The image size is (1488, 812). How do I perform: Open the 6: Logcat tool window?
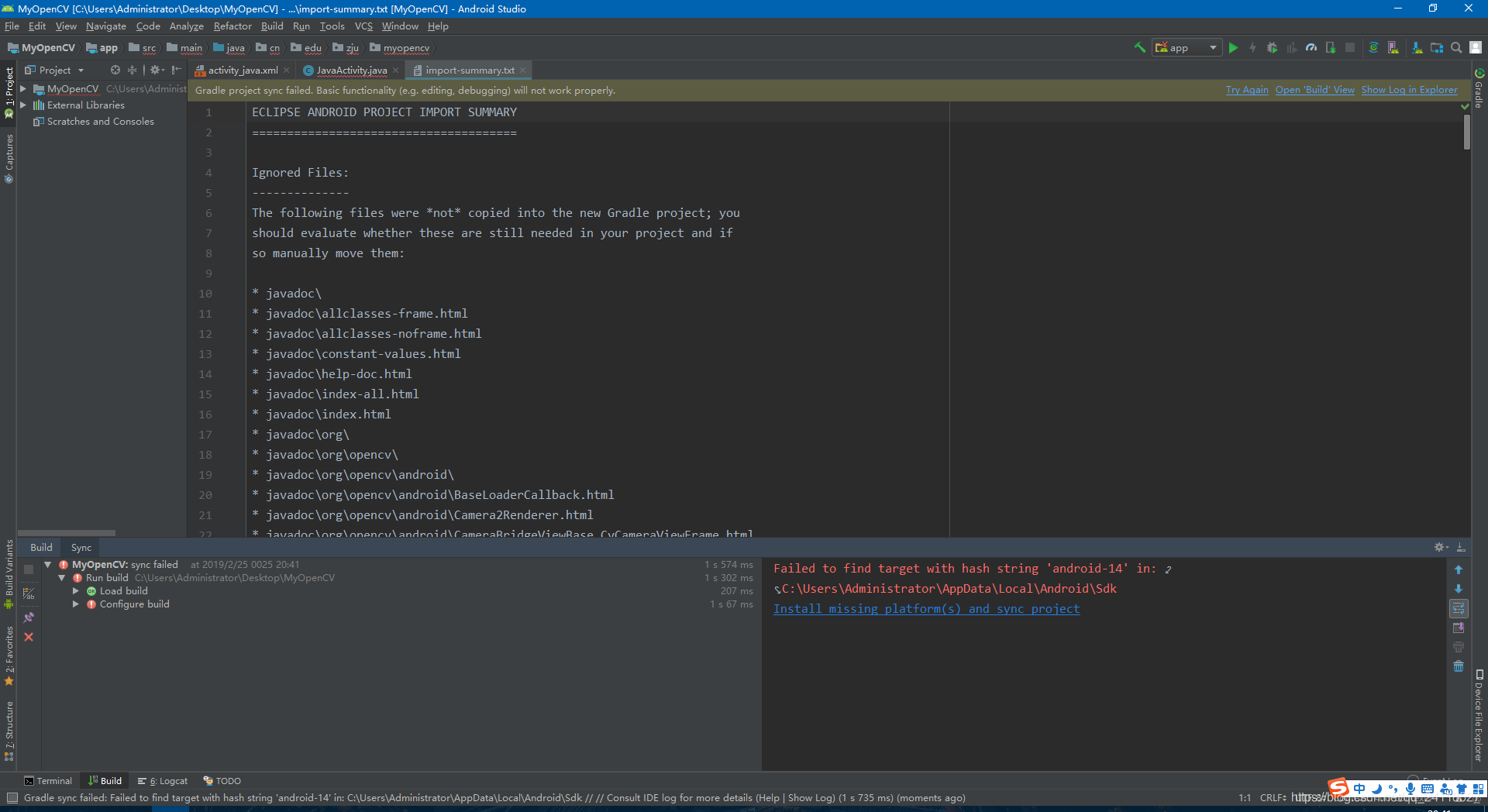163,781
